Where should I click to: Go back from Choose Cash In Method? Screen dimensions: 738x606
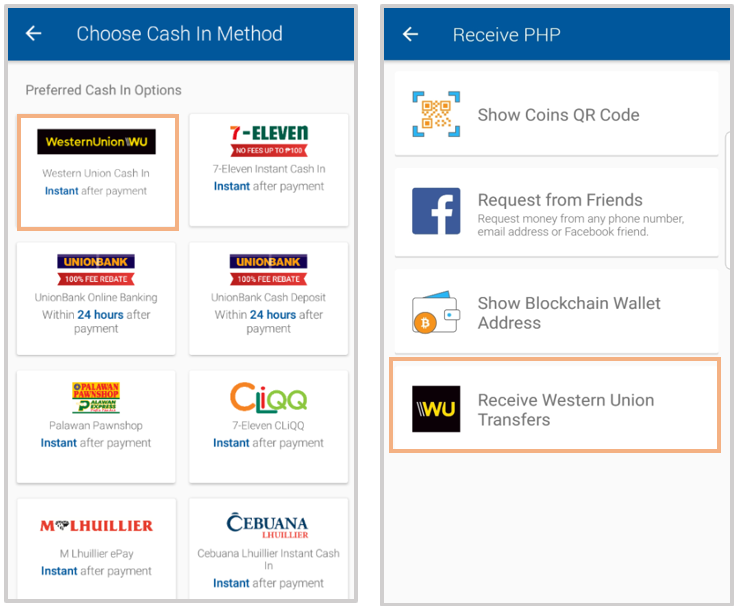33,33
